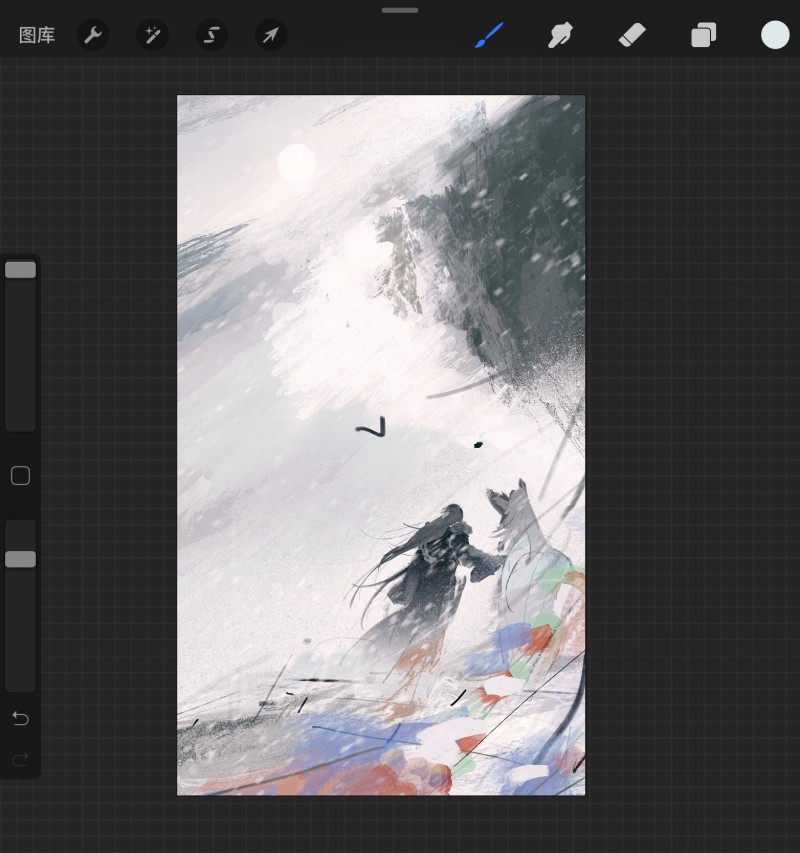Redo the undone stroke
This screenshot has height=853, width=800.
(x=21, y=759)
